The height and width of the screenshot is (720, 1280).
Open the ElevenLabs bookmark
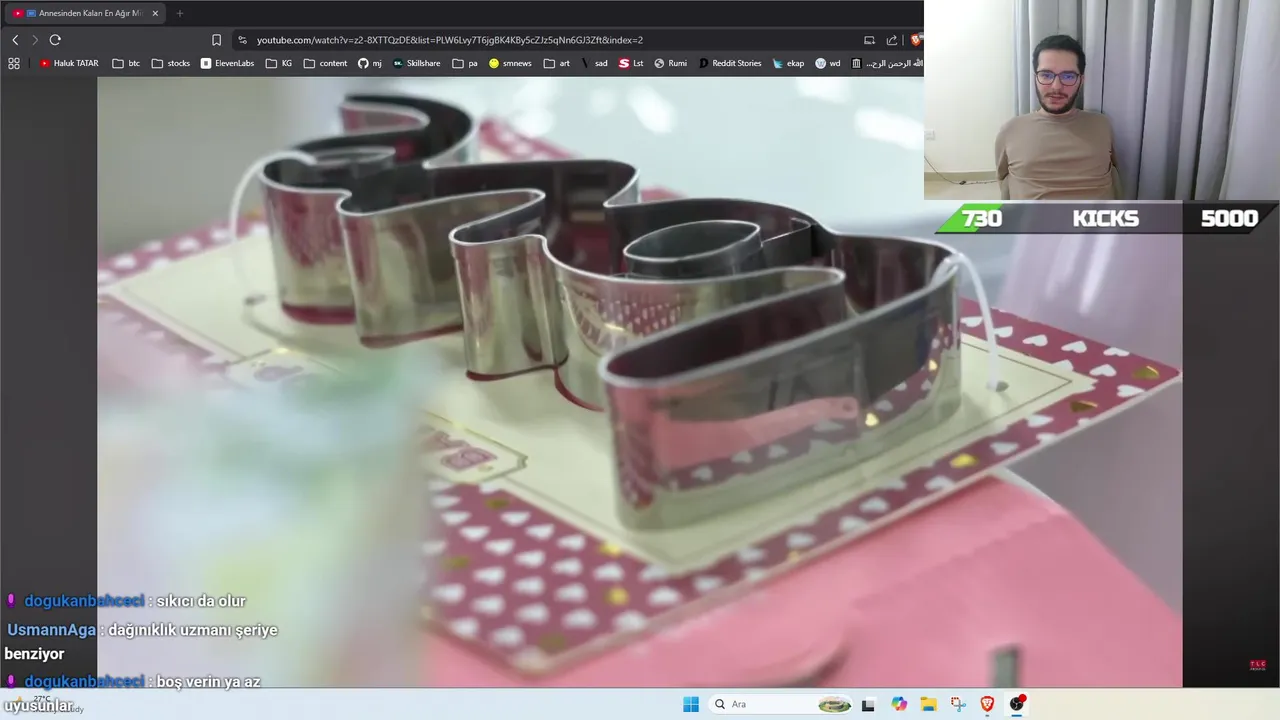[227, 63]
